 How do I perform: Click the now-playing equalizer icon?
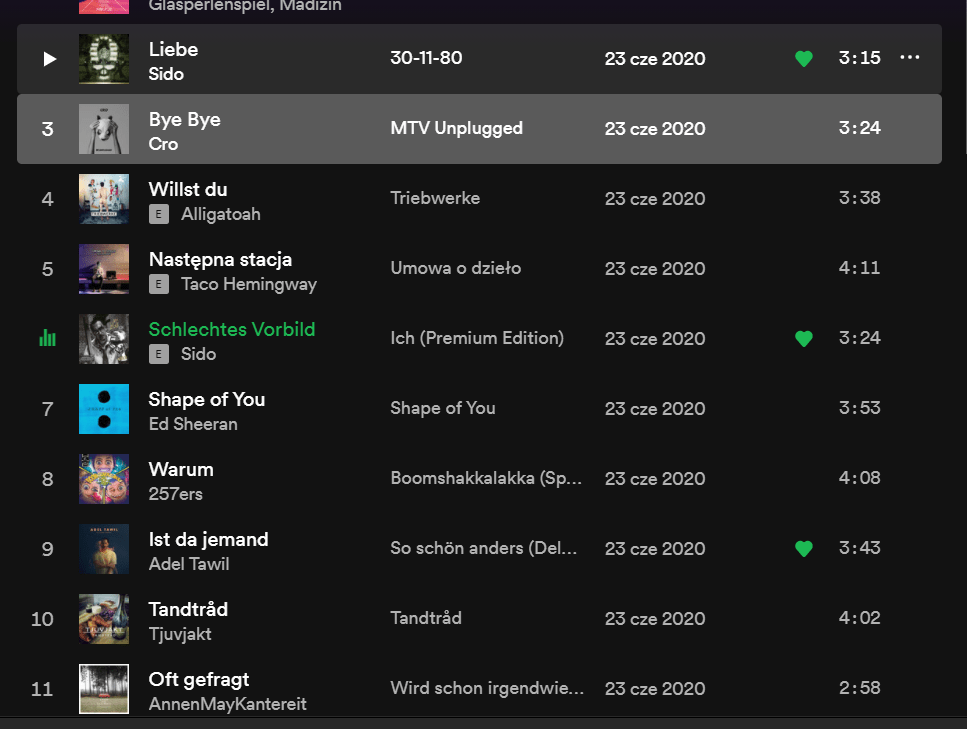tap(47, 339)
